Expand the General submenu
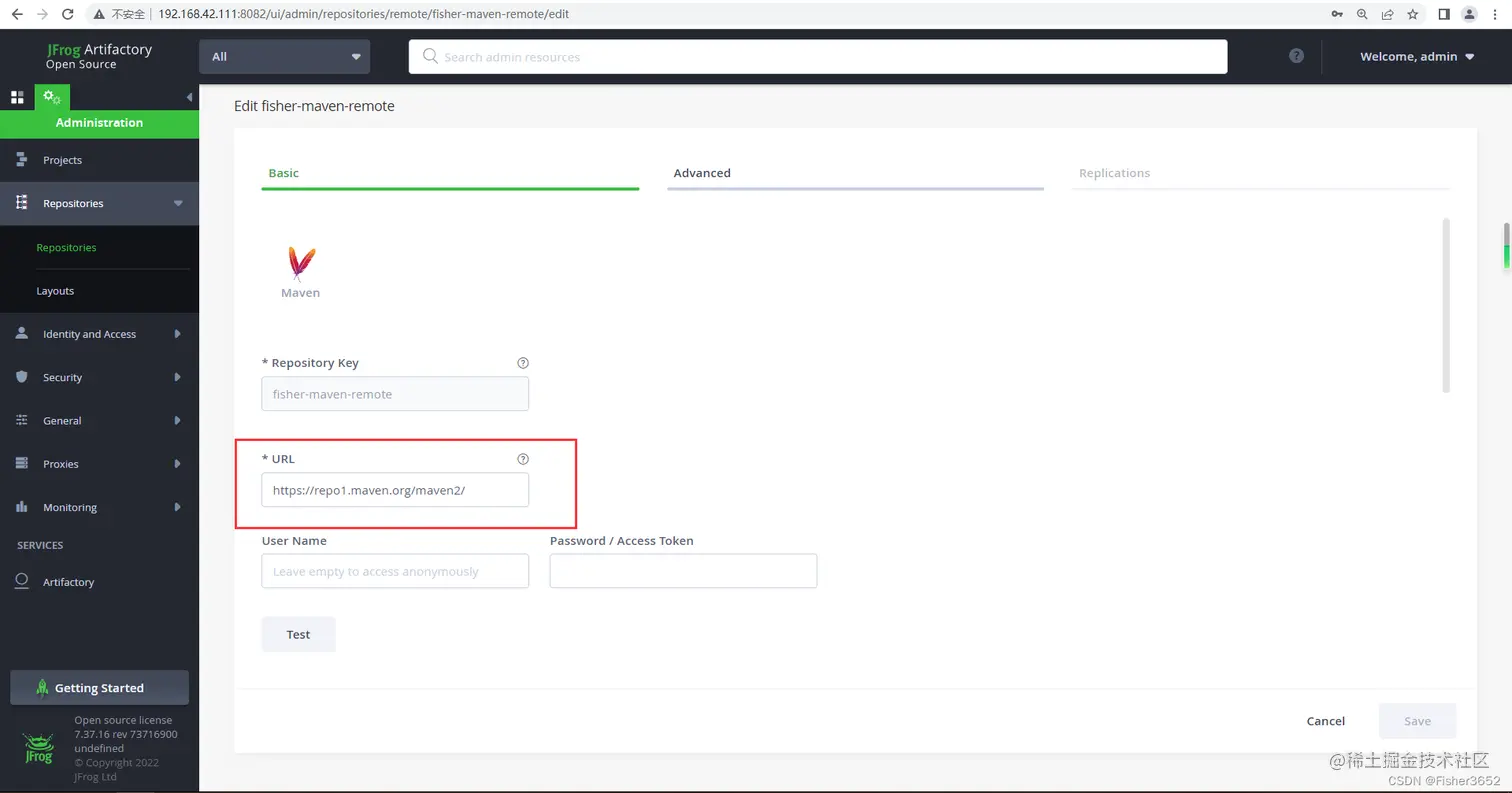This screenshot has width=1512, height=793. (177, 420)
